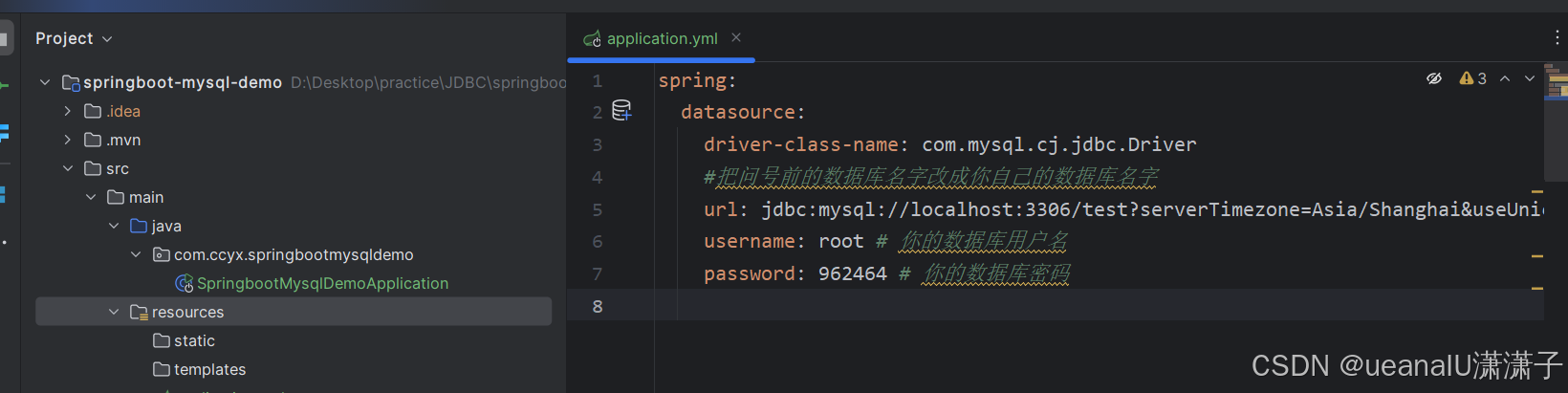This screenshot has height=393, width=1568.
Task: Select the springboot-mysql-demo project folder
Action: (x=183, y=82)
